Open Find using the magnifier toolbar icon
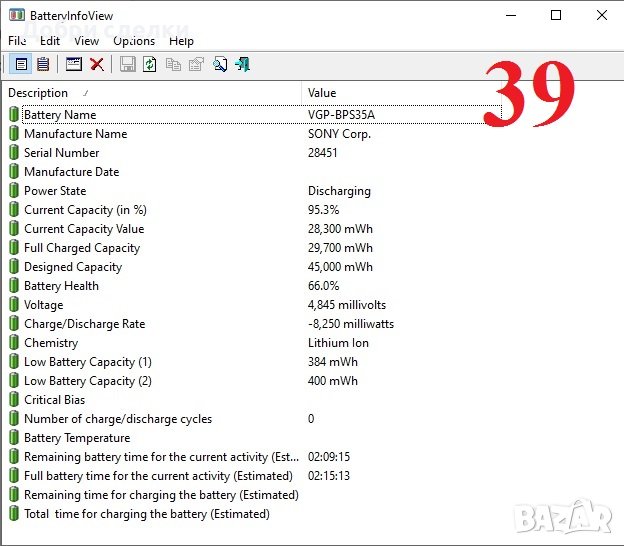 (219, 64)
